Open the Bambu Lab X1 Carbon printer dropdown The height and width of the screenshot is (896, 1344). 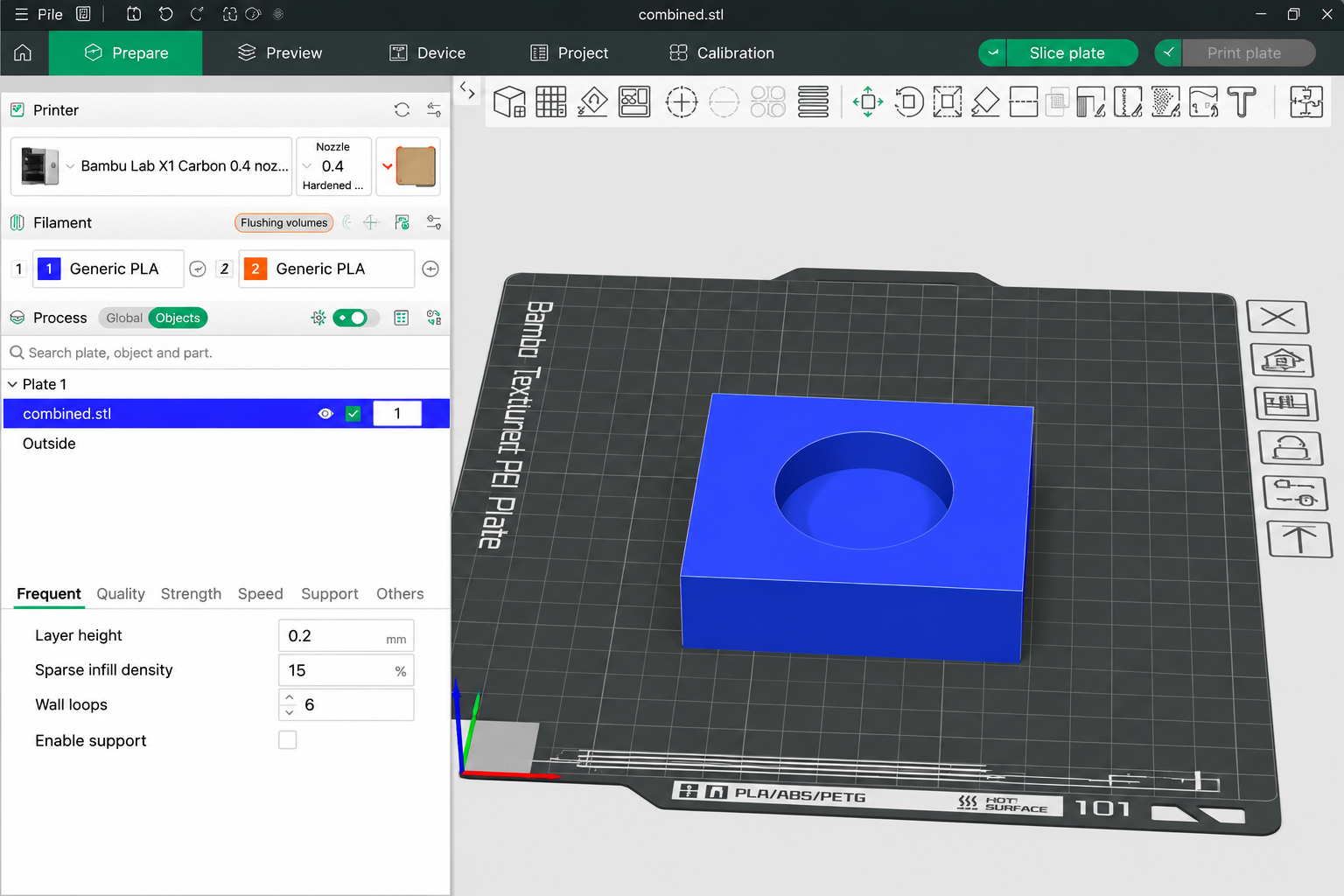[151, 166]
